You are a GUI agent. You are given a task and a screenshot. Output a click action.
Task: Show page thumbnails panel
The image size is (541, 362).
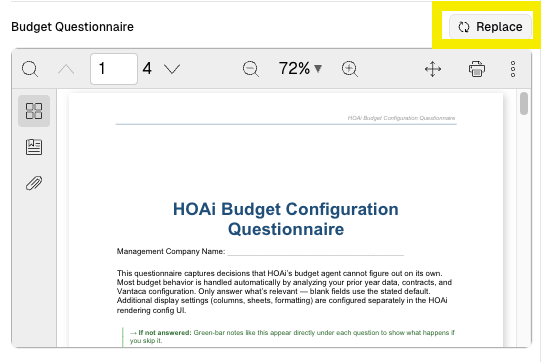[x=34, y=111]
